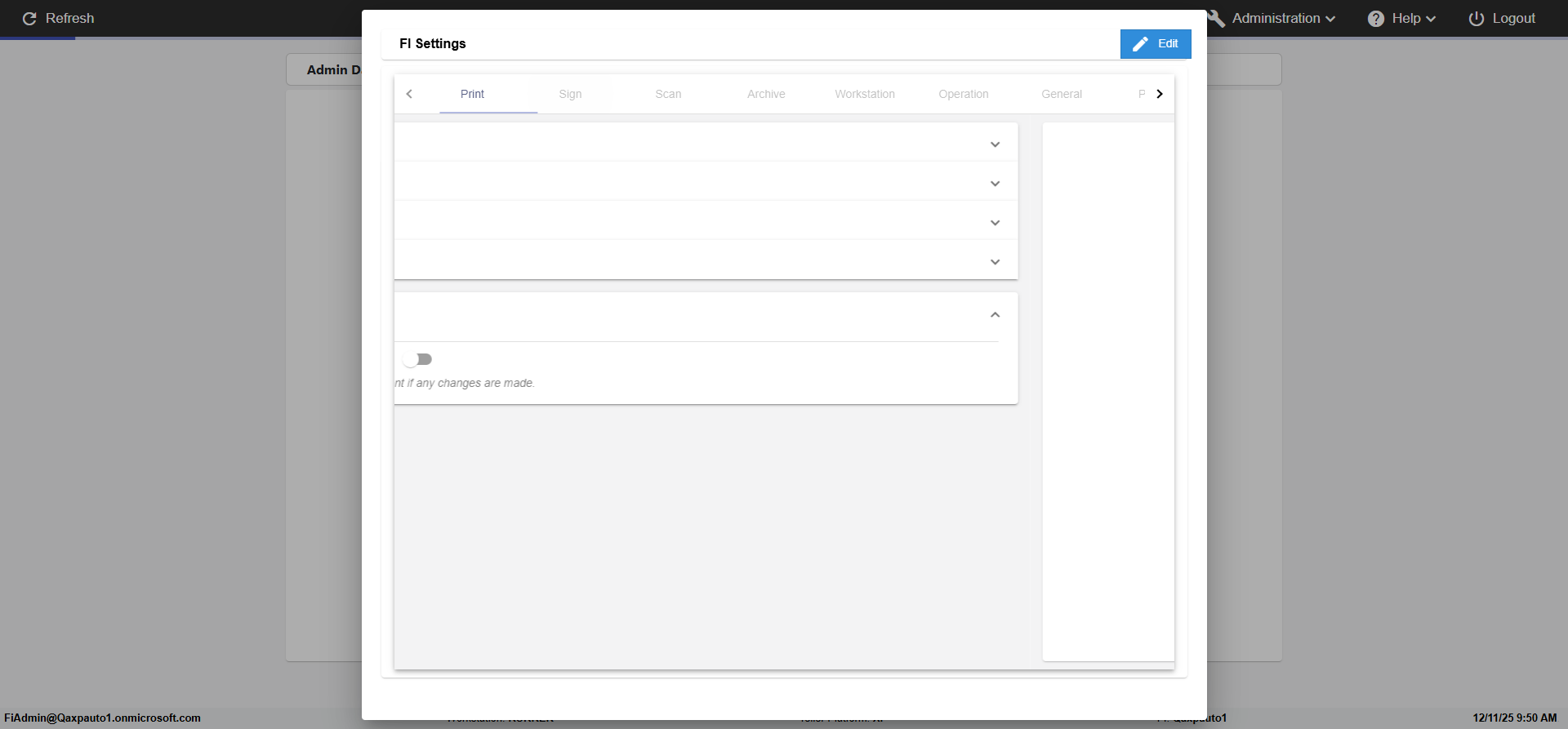
Task: Click the Refresh icon in top bar
Action: 29,19
